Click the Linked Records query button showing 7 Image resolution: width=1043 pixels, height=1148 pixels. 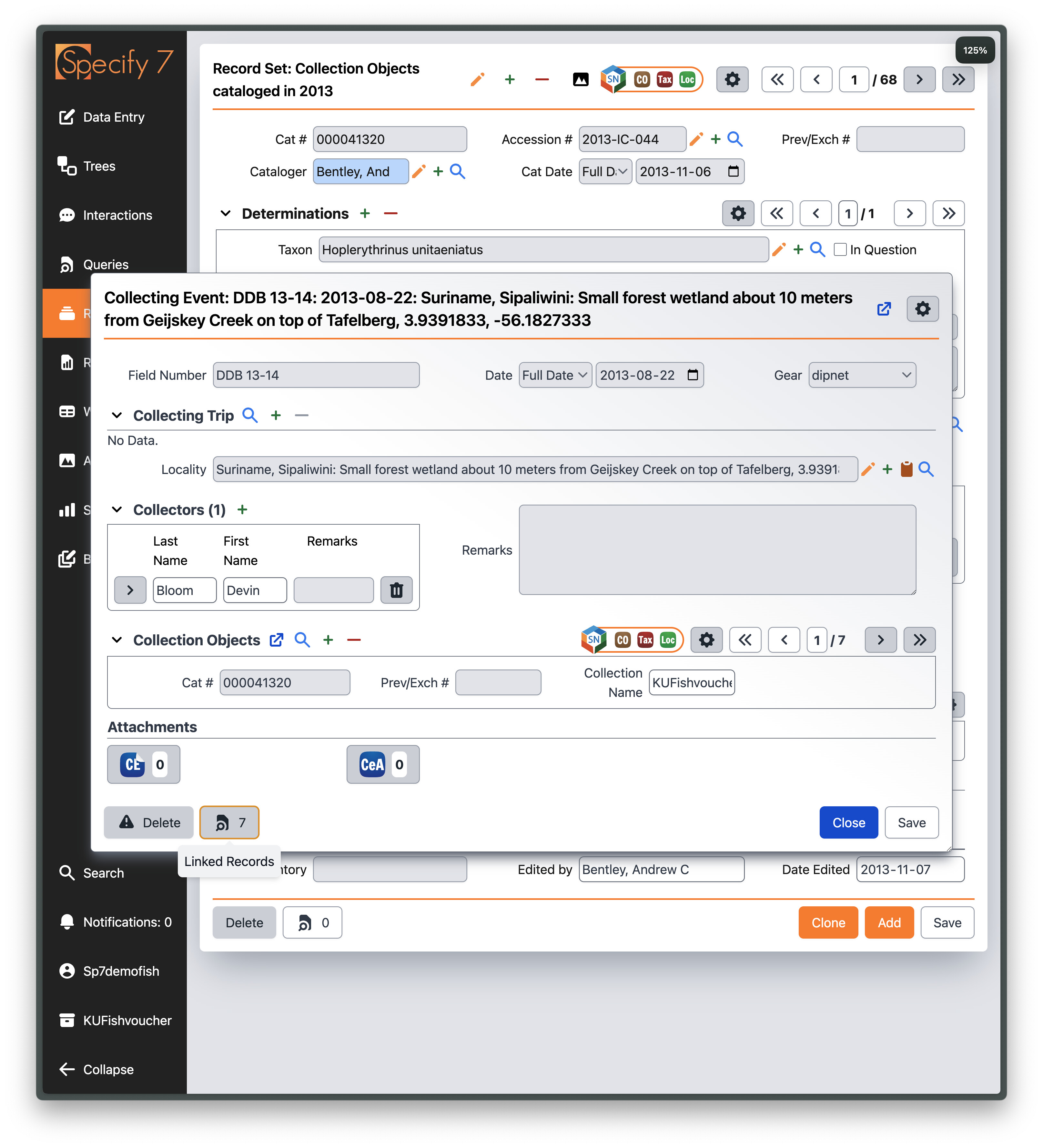coord(229,822)
